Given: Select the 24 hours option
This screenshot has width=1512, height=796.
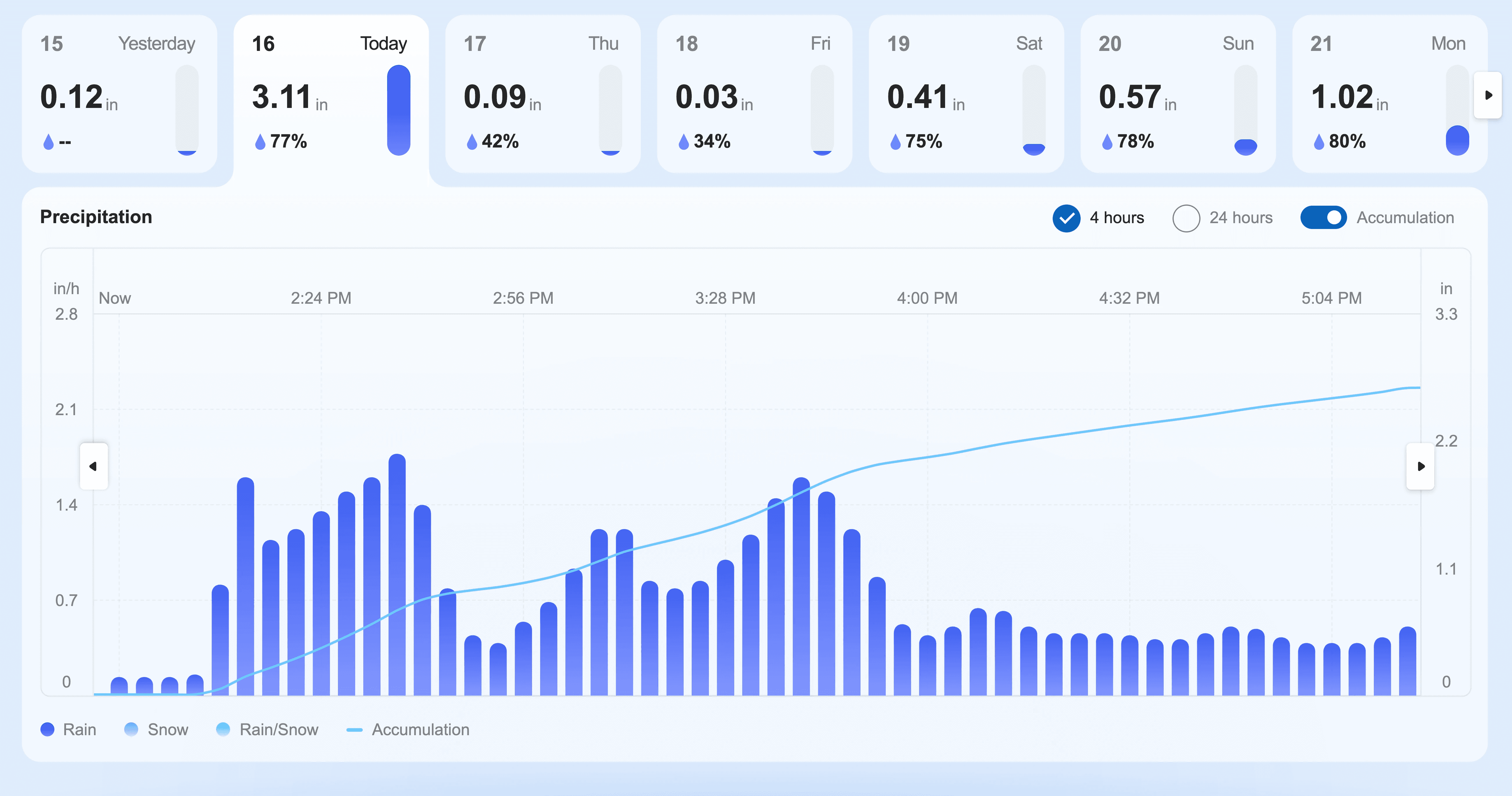Looking at the screenshot, I should click(1186, 218).
